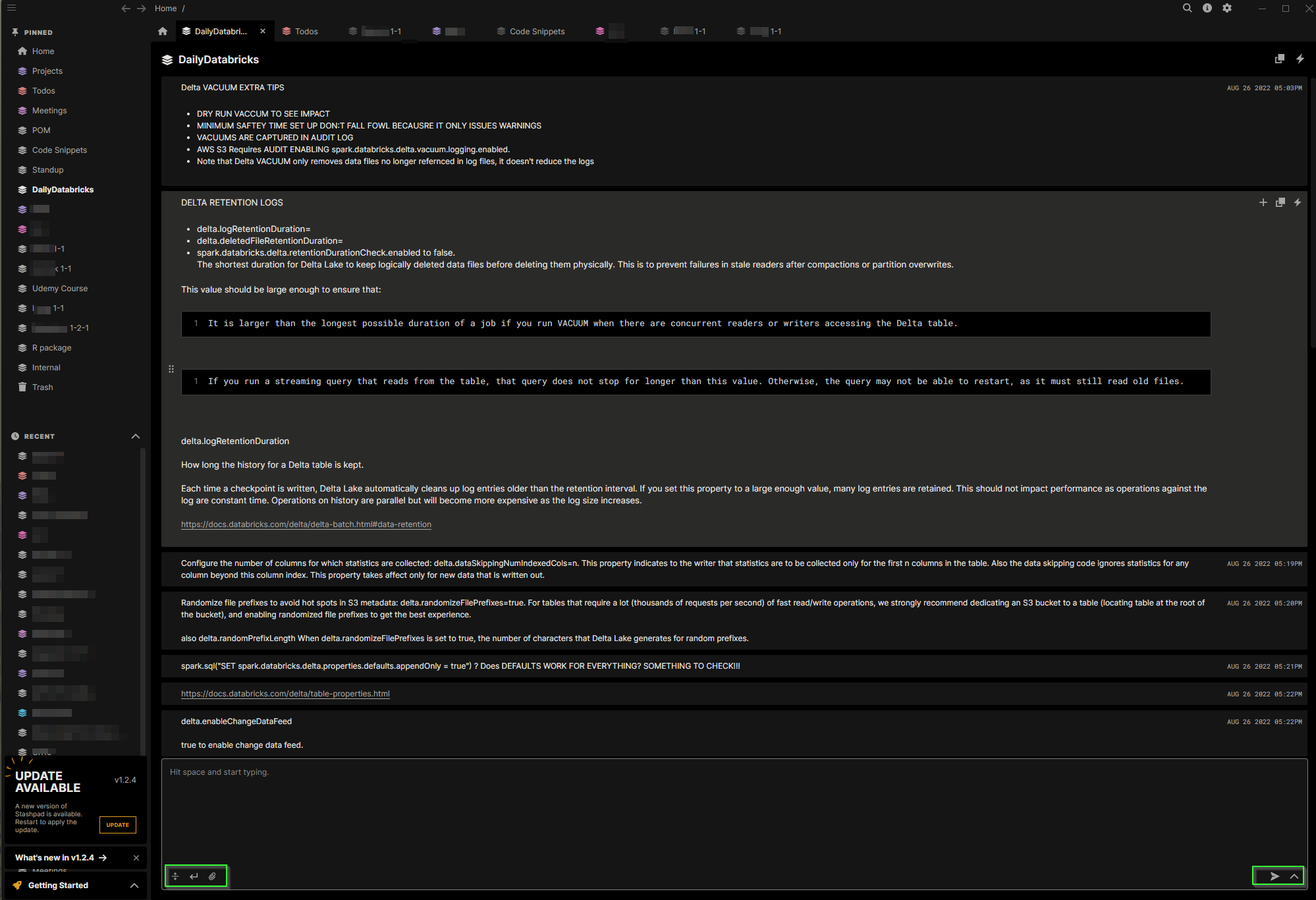Click the spark.sql appendOnly note

coord(734,666)
